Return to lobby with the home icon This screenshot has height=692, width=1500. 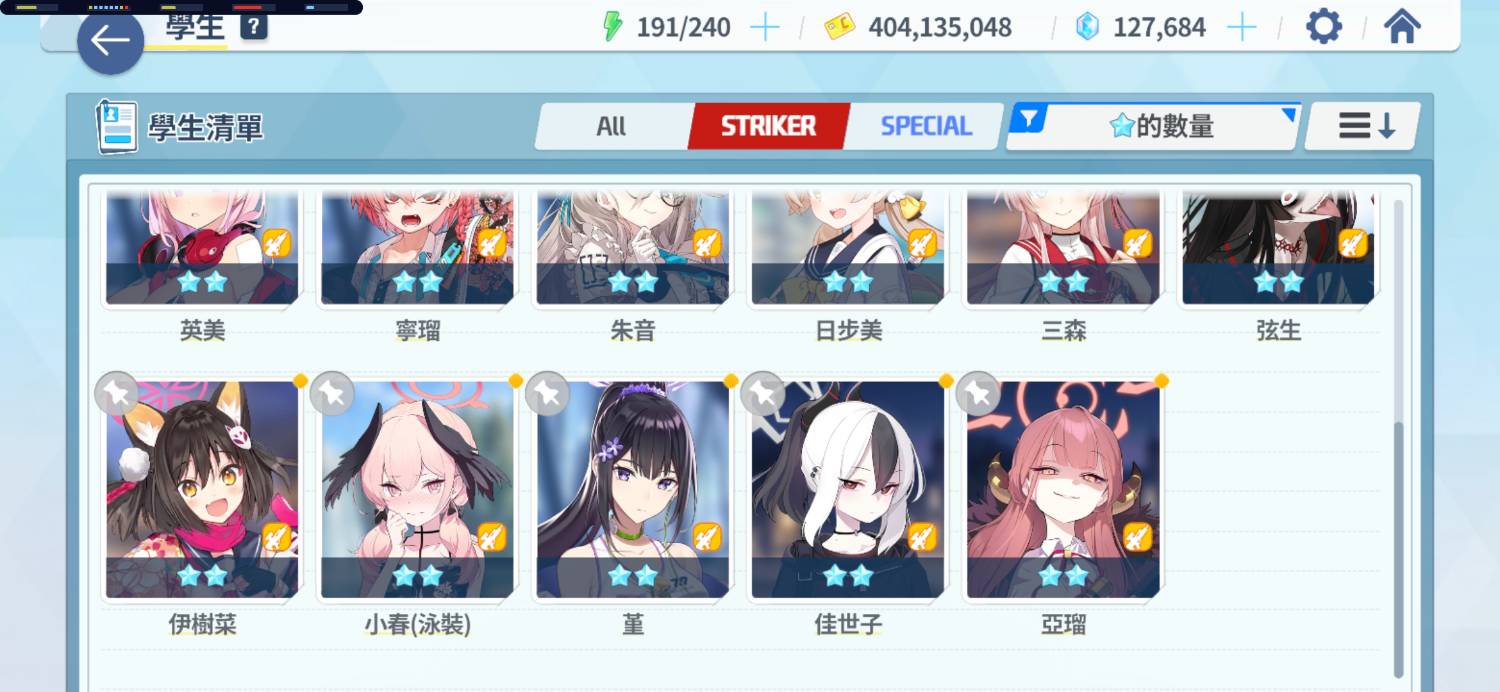tap(1402, 26)
